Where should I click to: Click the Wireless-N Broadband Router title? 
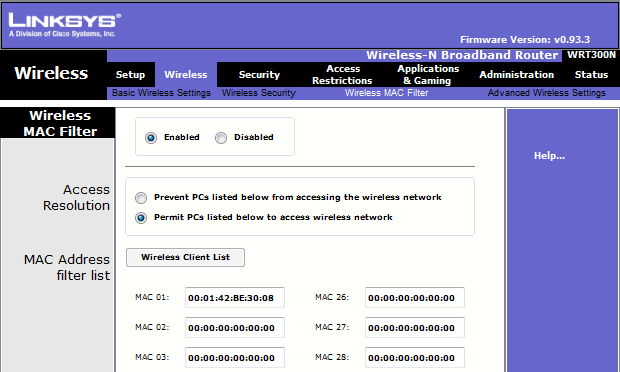[x=462, y=55]
